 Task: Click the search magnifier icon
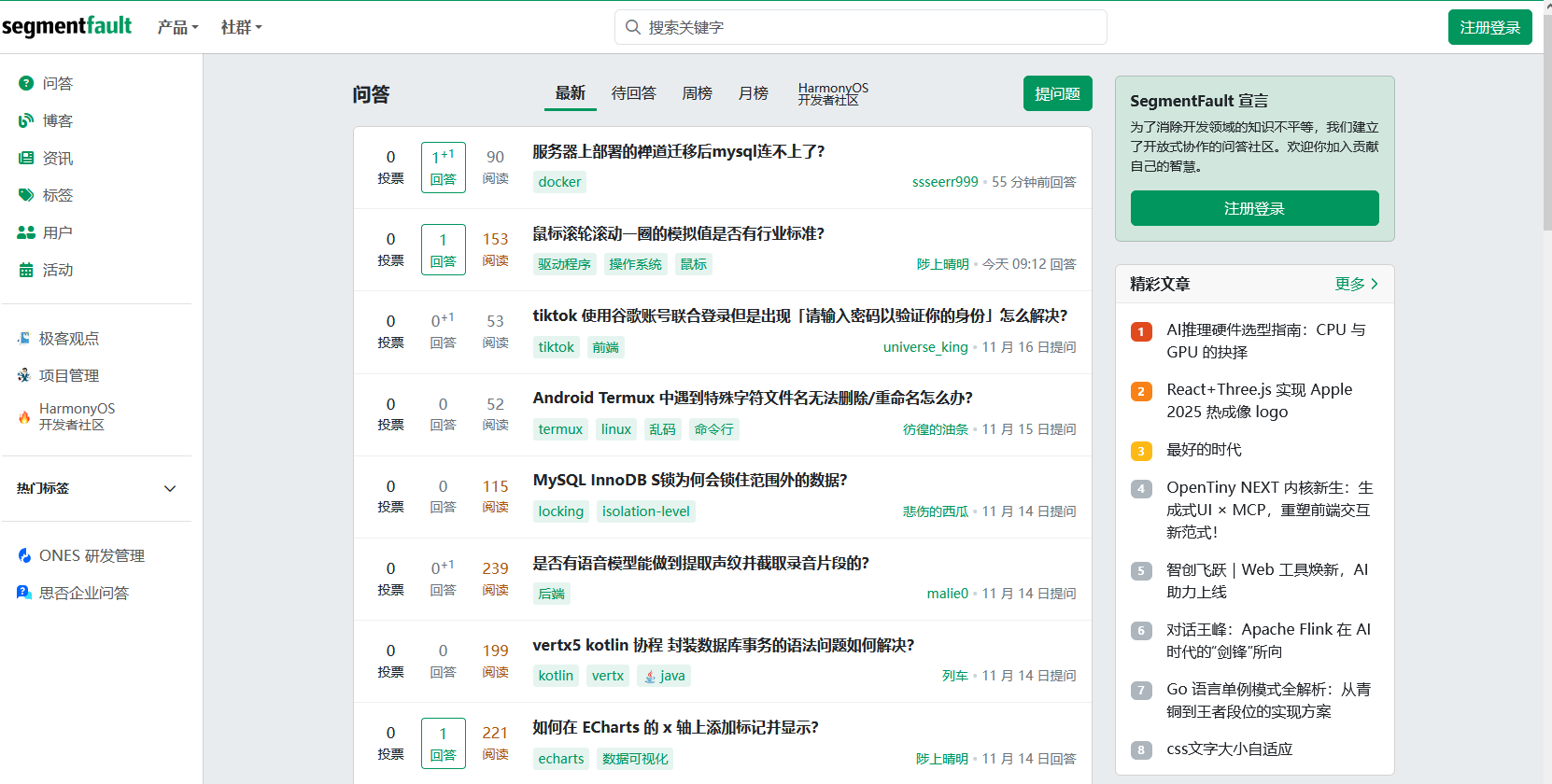(x=633, y=27)
